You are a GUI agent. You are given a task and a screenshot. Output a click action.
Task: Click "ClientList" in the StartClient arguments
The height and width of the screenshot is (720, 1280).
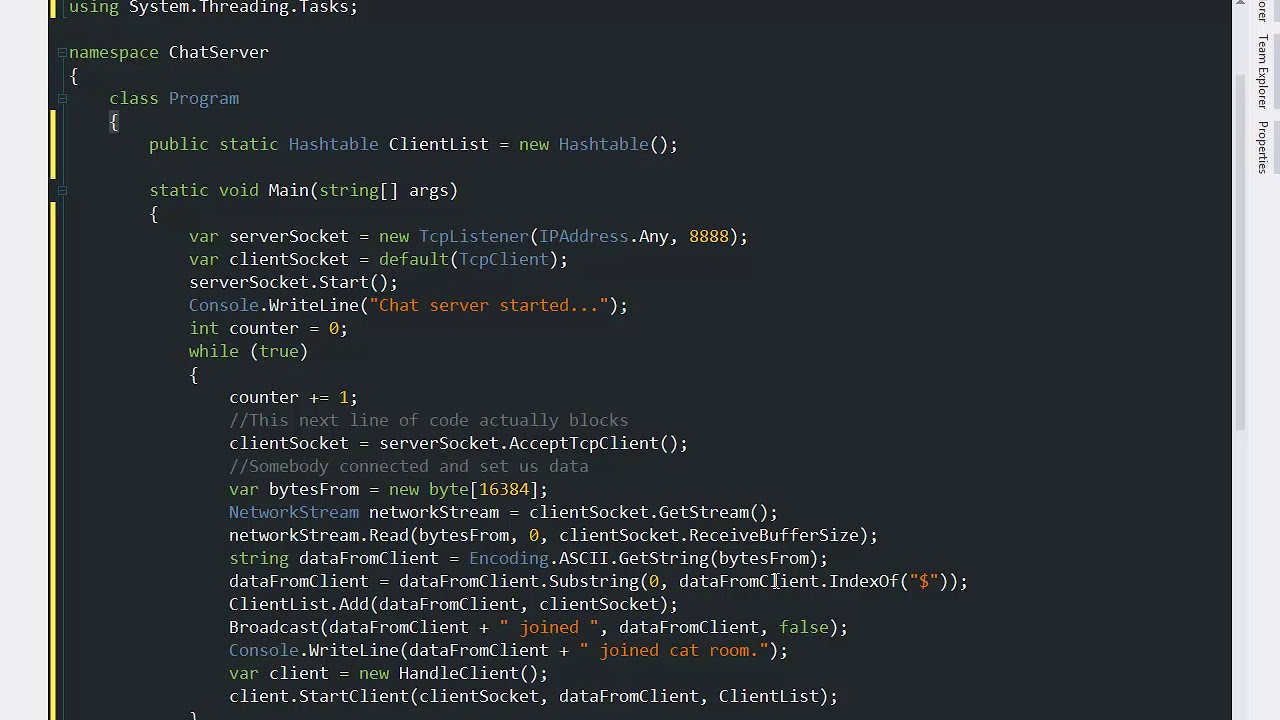point(768,696)
